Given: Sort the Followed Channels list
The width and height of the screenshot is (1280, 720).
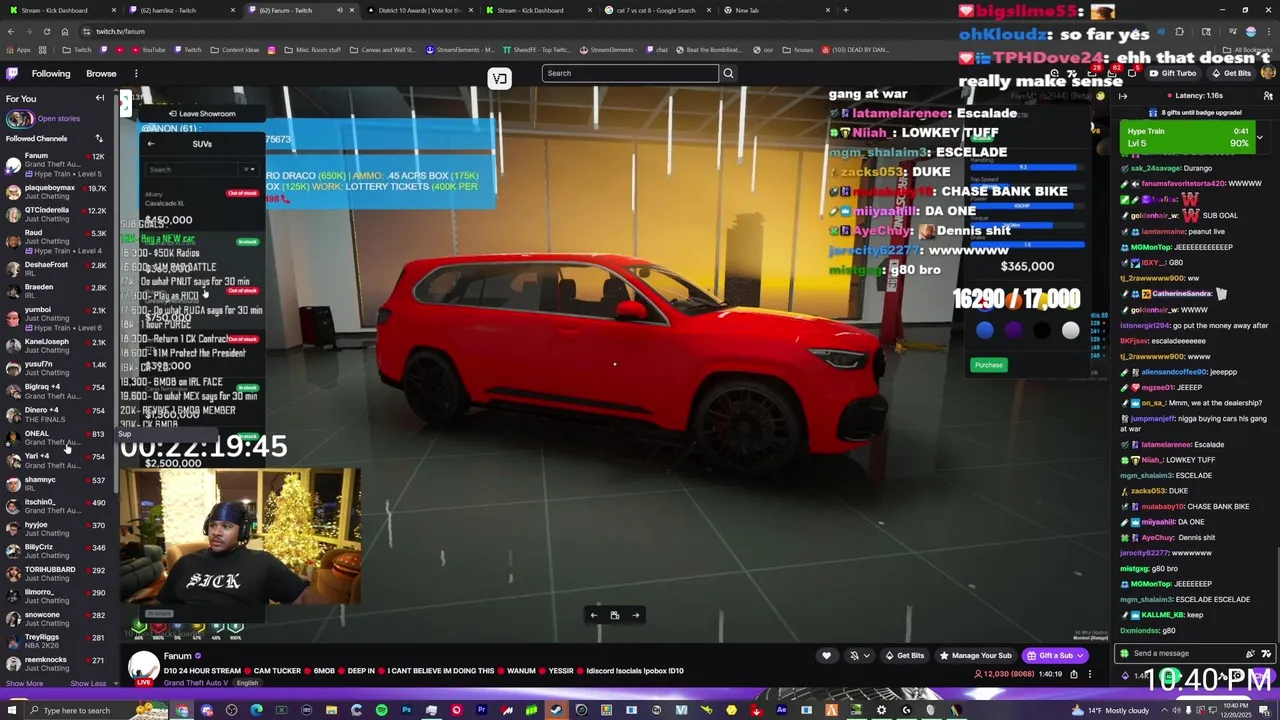Looking at the screenshot, I should tap(99, 138).
